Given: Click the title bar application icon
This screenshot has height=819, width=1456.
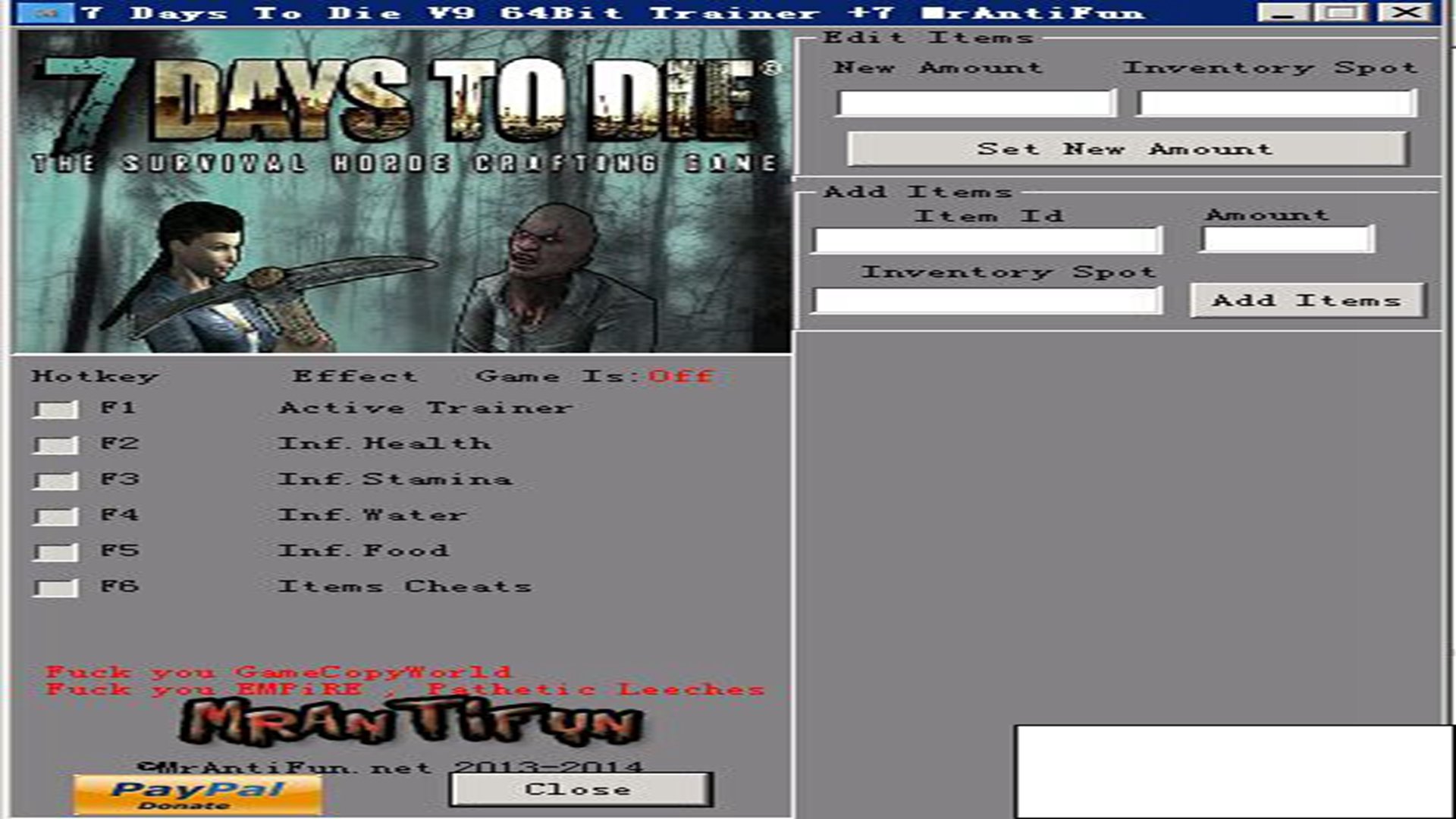Looking at the screenshot, I should click(47, 12).
